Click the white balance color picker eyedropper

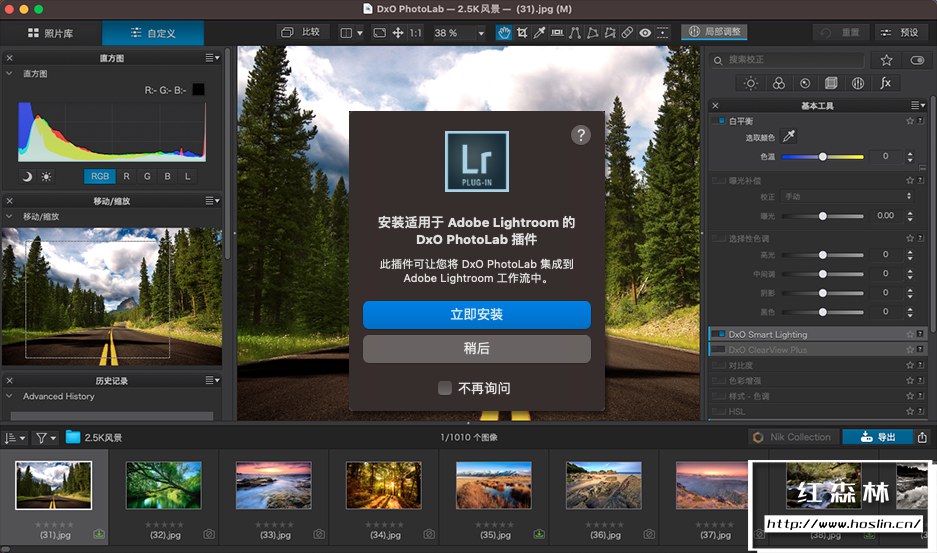[789, 136]
